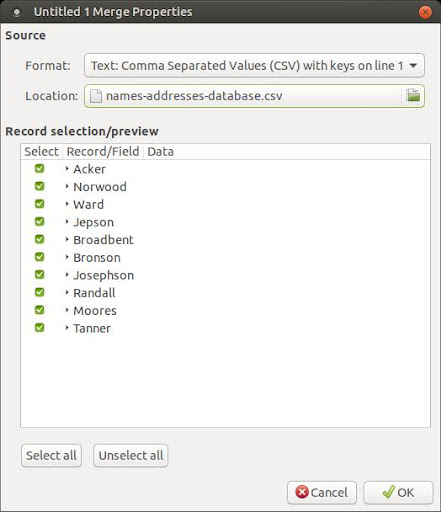Close the Merge Properties dialog
441x512 pixels.
(x=425, y=12)
